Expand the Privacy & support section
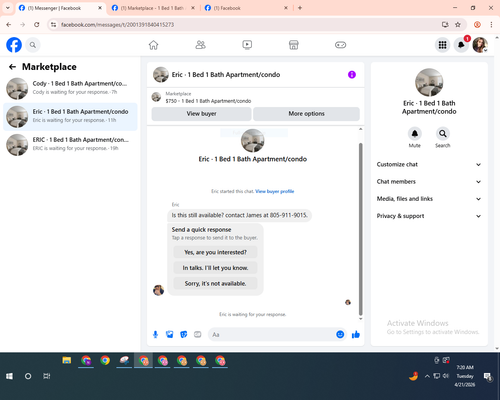Screen dimensions: 500x400 (429, 216)
